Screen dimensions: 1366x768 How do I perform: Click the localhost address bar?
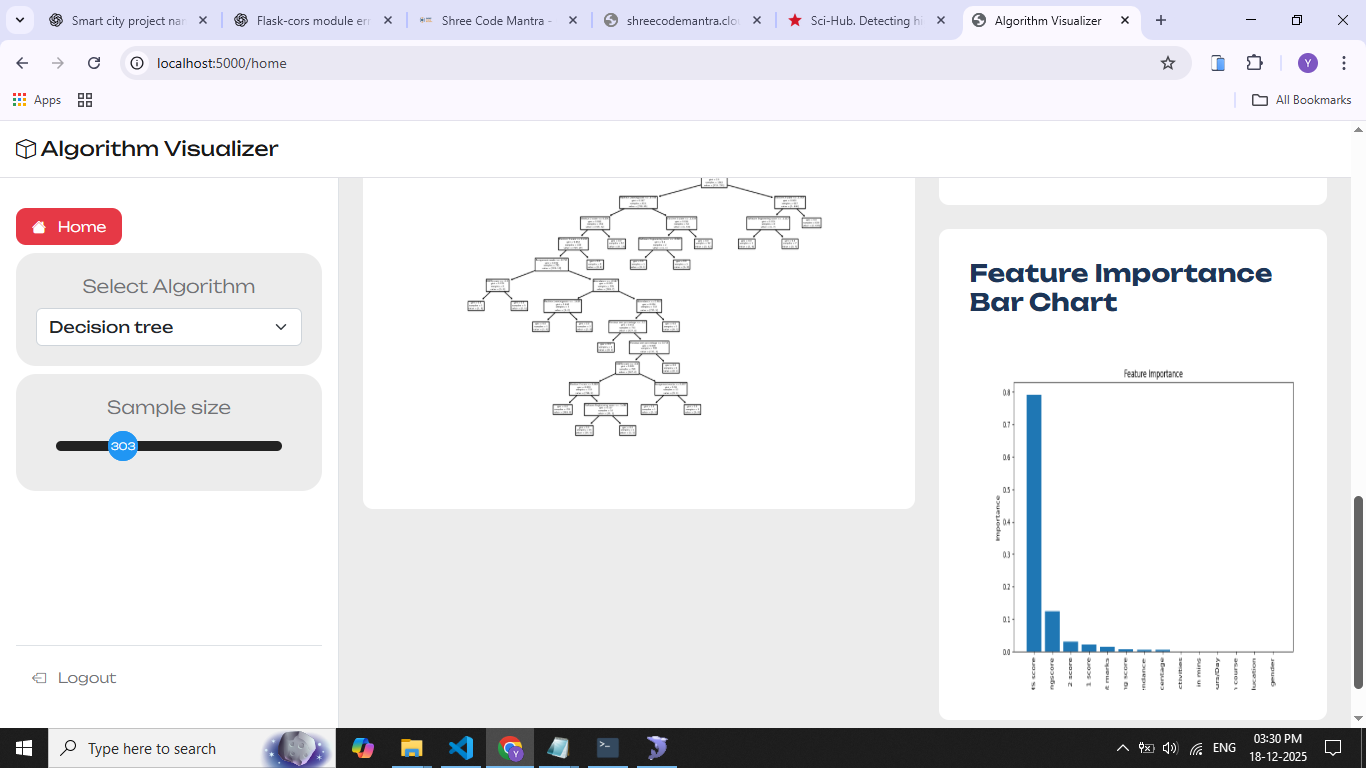(640, 63)
